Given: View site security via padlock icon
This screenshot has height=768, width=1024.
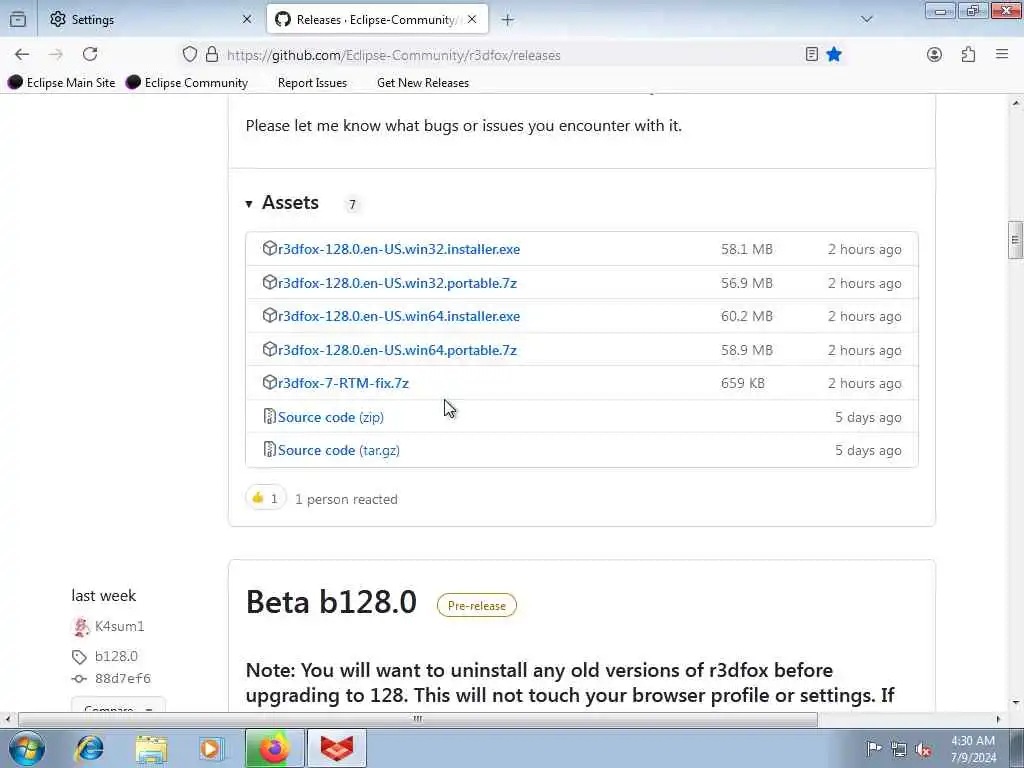Looking at the screenshot, I should pyautogui.click(x=212, y=55).
